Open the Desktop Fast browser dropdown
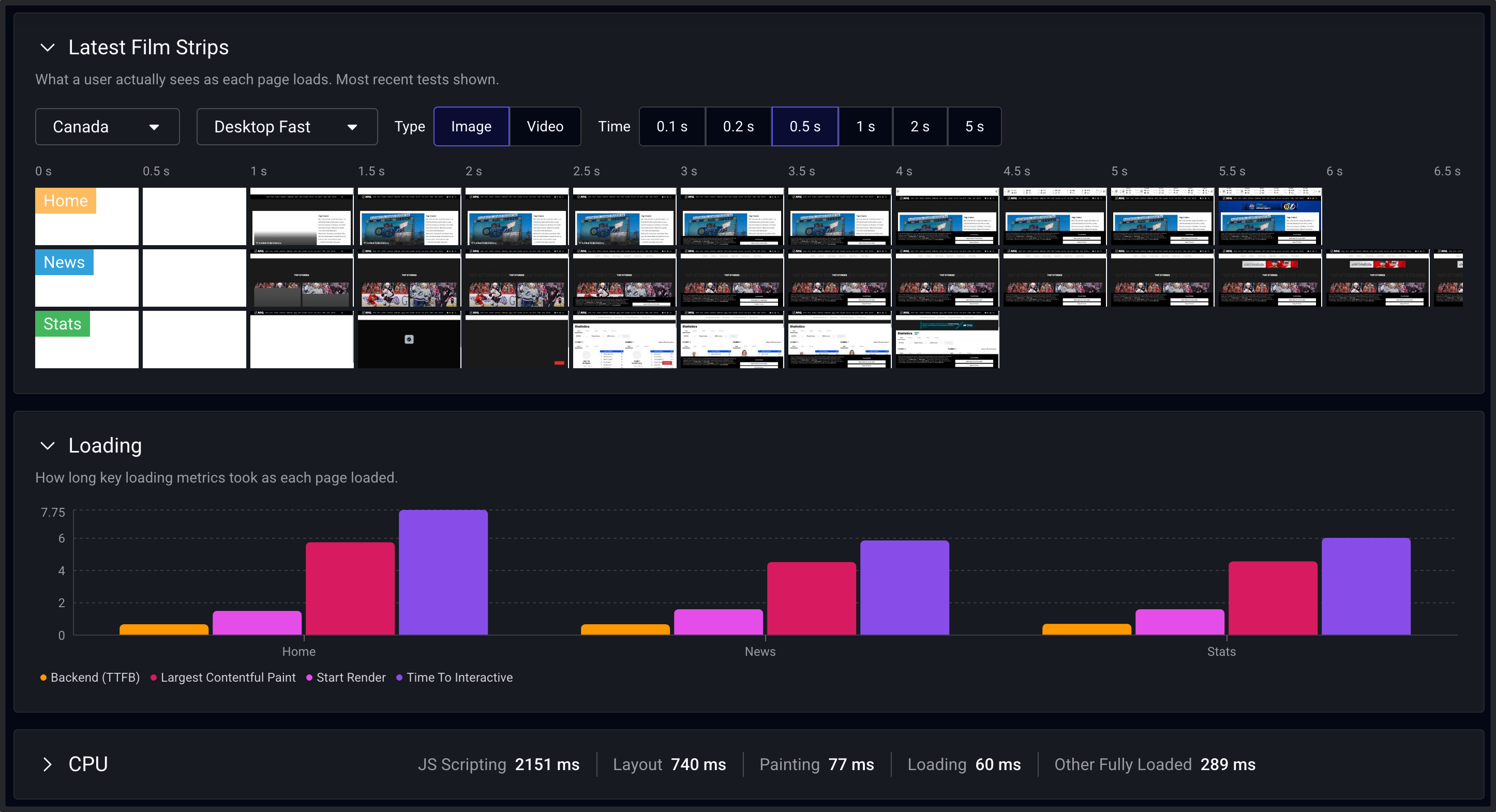The width and height of the screenshot is (1496, 812). click(x=287, y=127)
